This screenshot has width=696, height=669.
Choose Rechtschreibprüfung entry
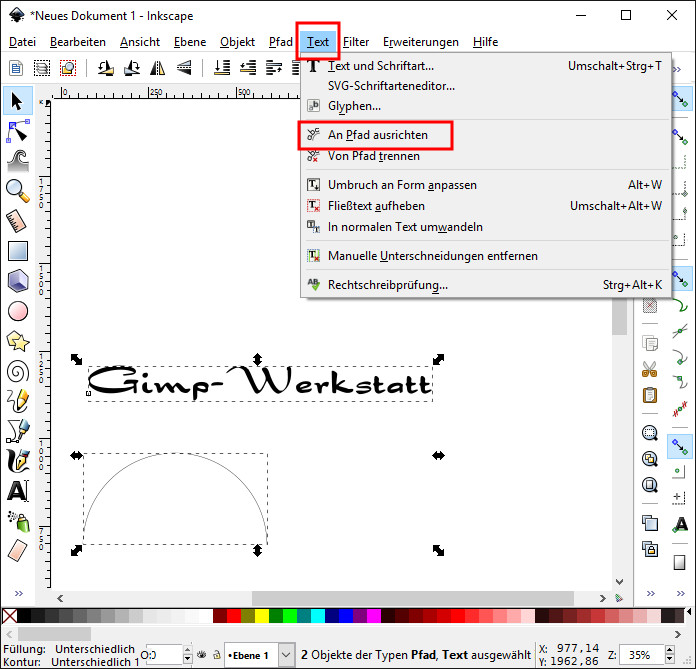pyautogui.click(x=388, y=285)
